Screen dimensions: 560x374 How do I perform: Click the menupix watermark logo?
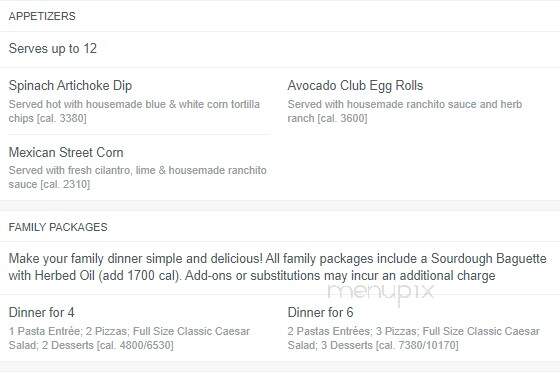tap(380, 293)
